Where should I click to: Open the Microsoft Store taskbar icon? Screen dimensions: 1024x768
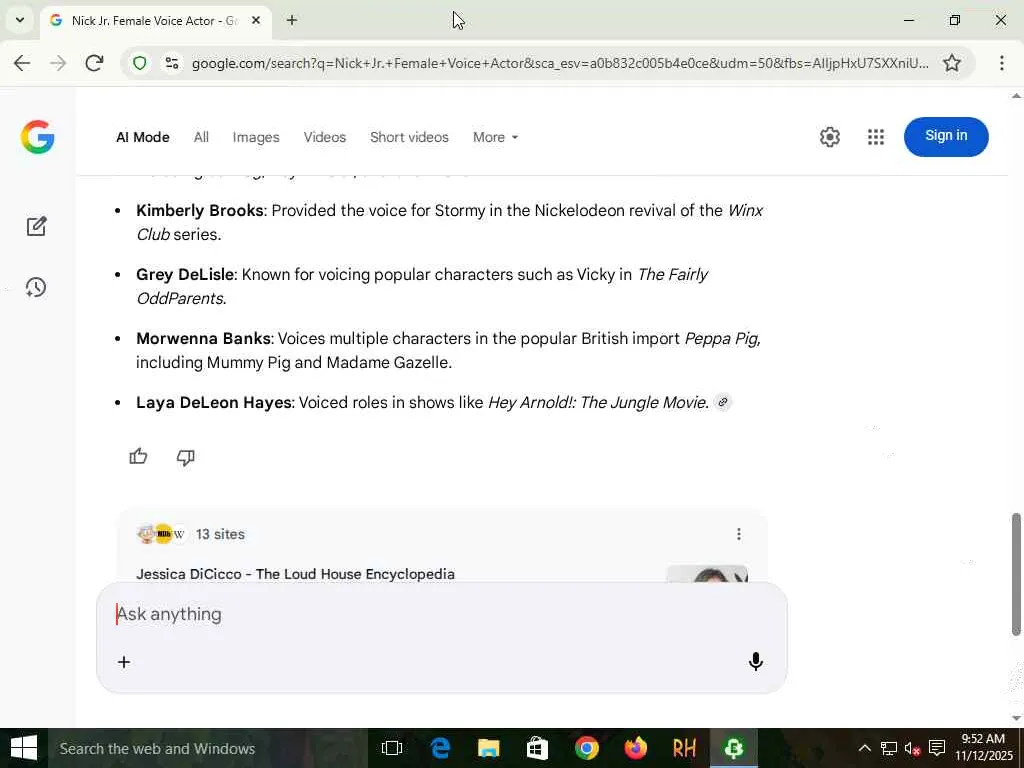537,748
